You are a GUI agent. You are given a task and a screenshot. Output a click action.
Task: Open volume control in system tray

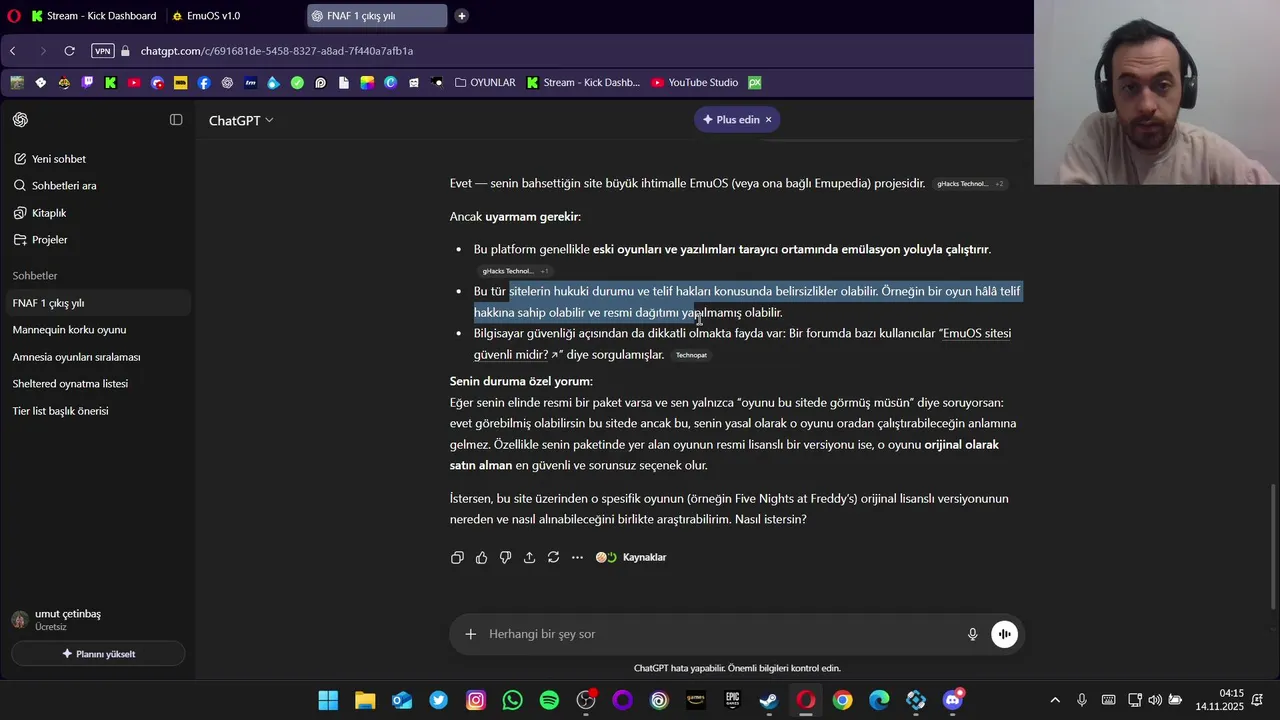[x=1155, y=700]
